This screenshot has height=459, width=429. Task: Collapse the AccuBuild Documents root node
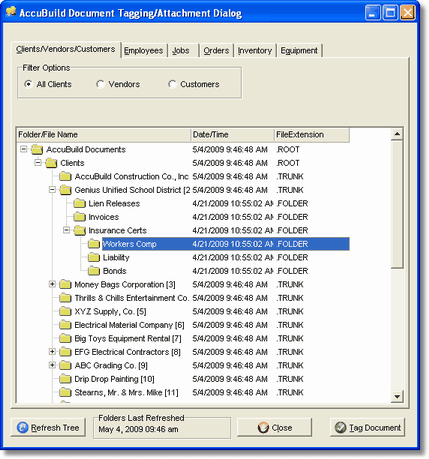[24, 149]
